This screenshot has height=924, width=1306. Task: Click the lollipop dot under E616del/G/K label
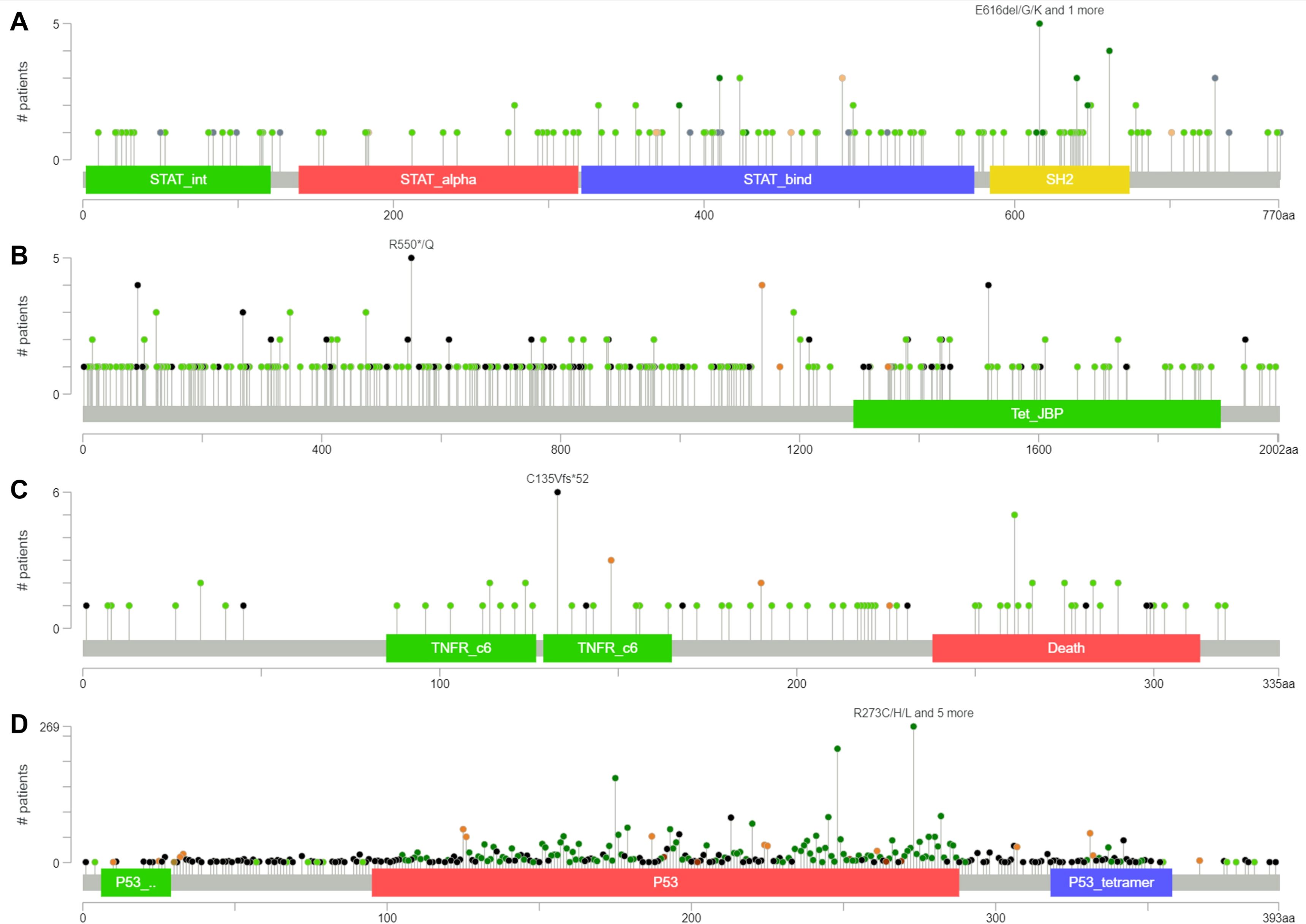[1040, 24]
